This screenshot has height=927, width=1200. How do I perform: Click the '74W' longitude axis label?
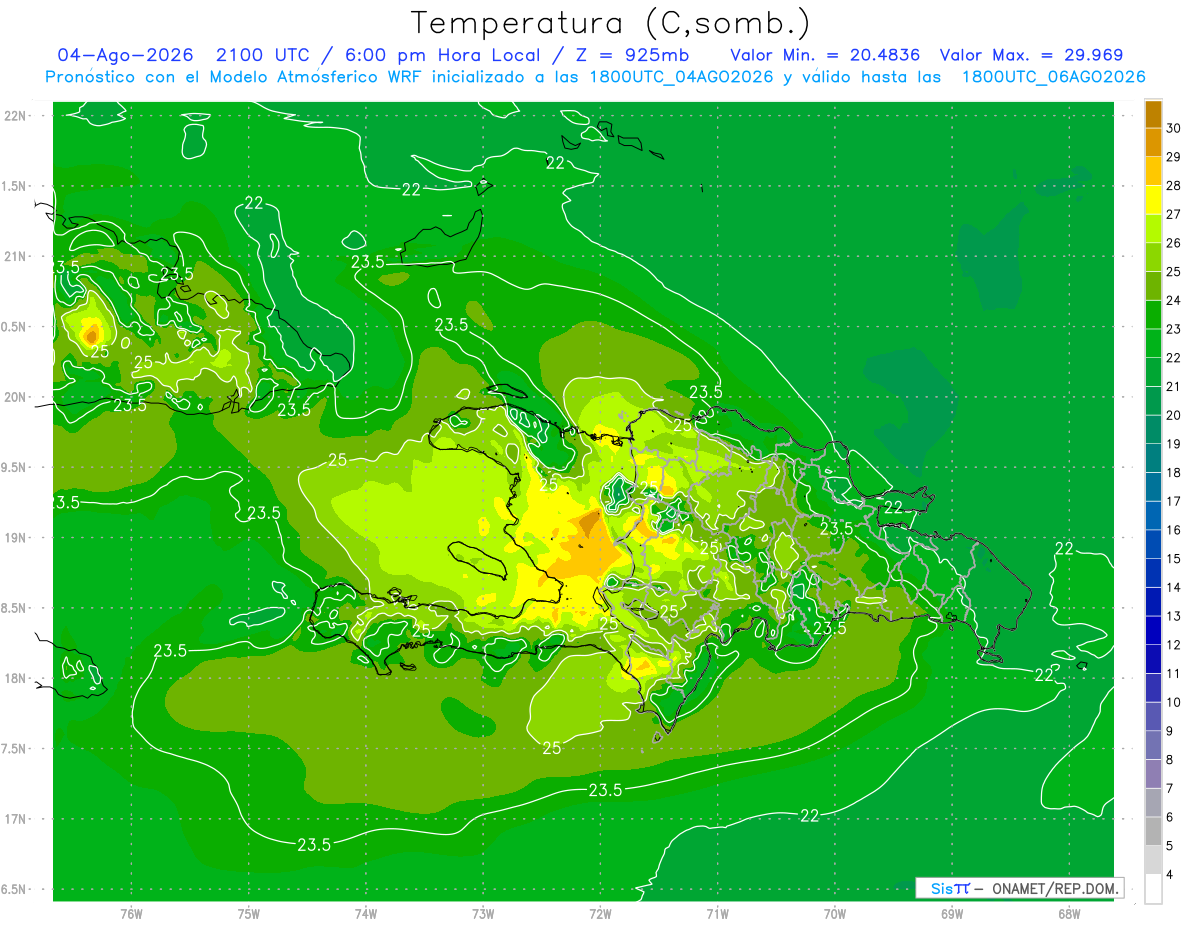(x=366, y=914)
